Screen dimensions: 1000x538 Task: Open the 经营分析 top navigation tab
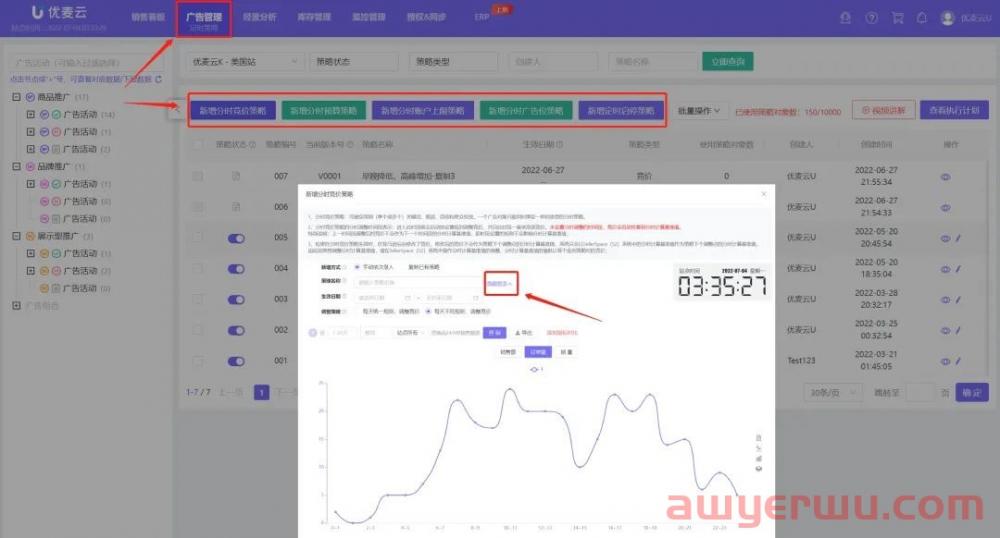260,17
